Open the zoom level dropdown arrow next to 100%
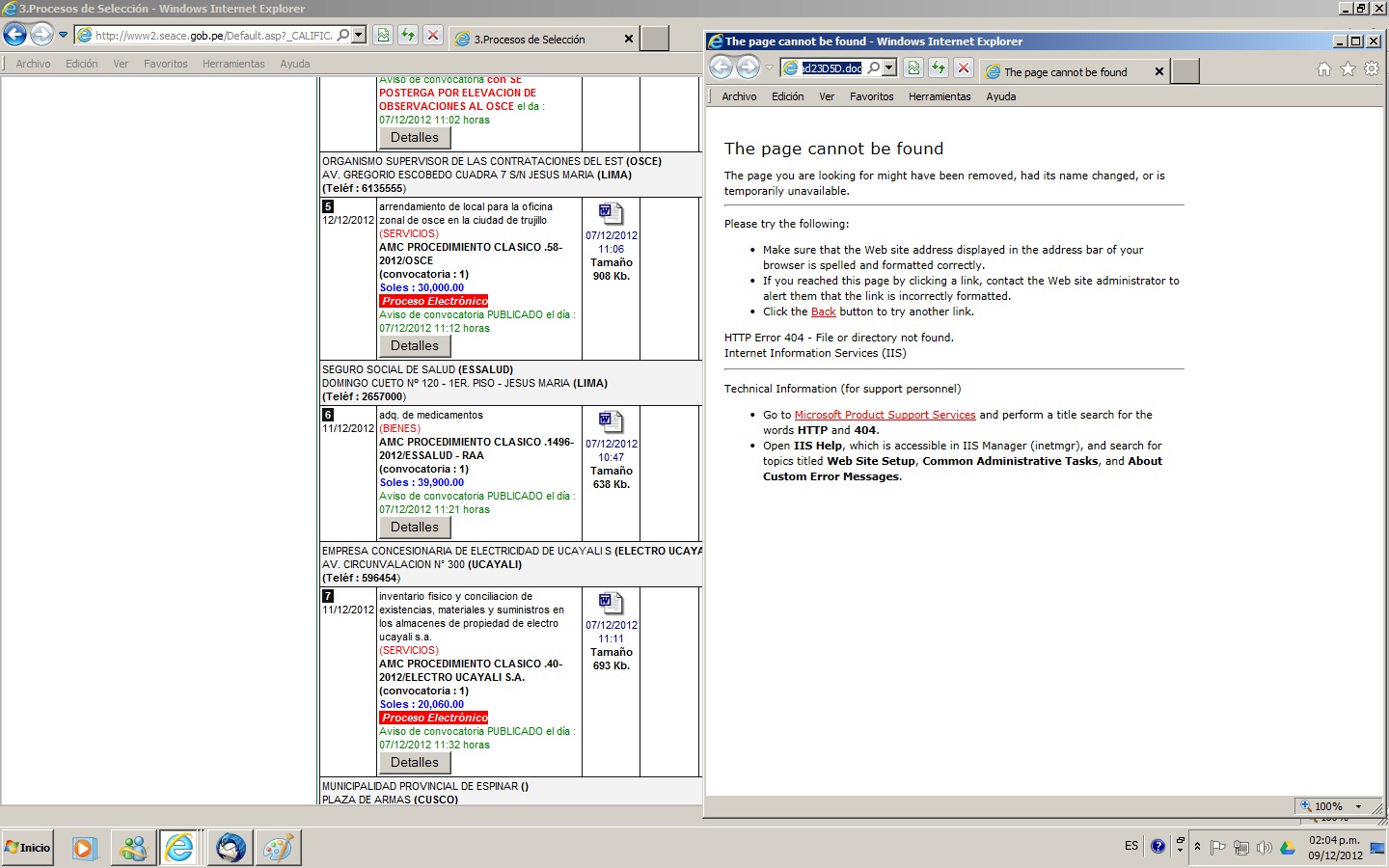The height and width of the screenshot is (868, 1389). pos(1358,806)
